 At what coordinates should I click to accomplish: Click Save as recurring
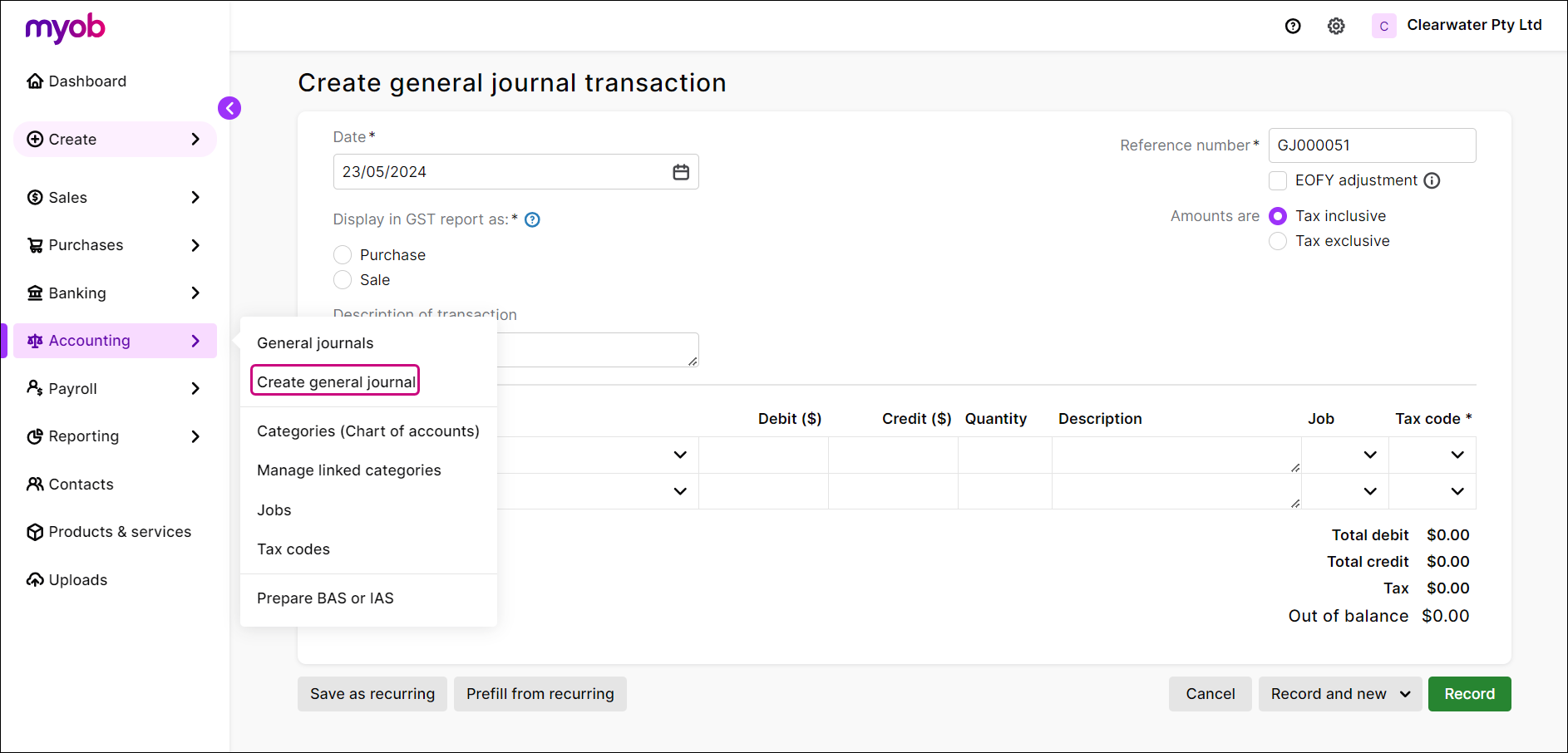click(x=372, y=694)
